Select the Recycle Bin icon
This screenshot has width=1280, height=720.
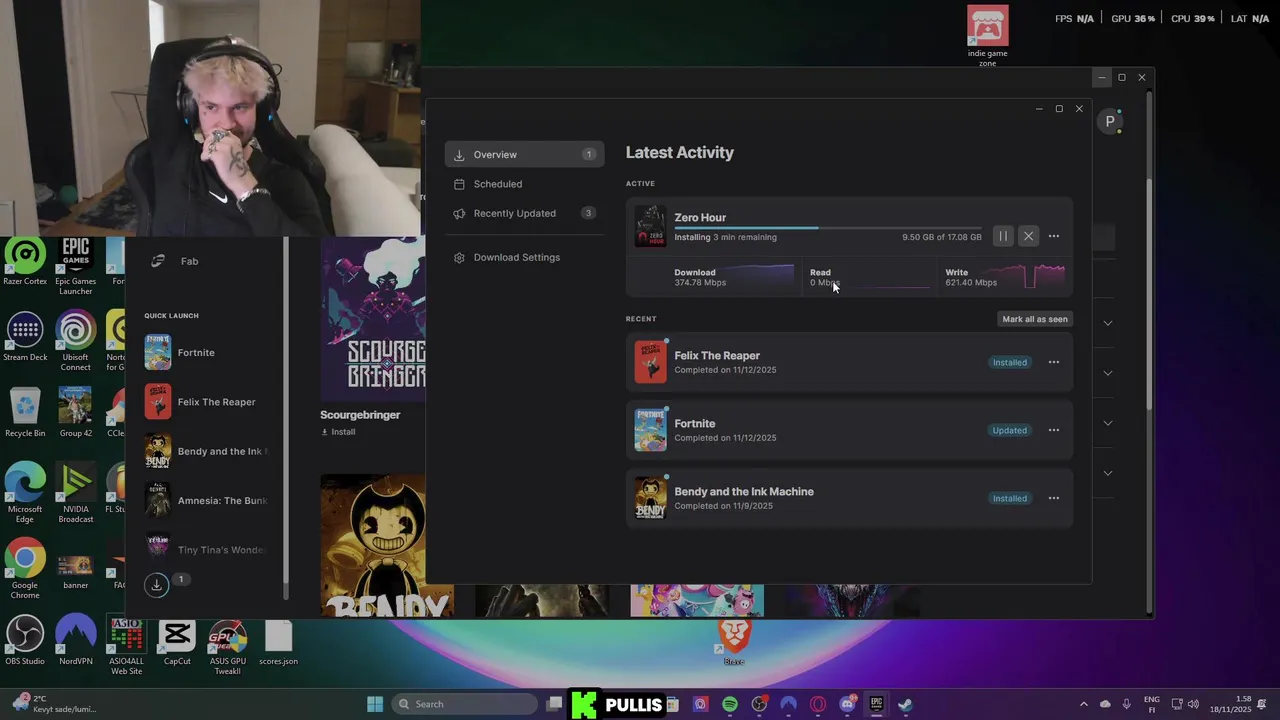(x=25, y=413)
